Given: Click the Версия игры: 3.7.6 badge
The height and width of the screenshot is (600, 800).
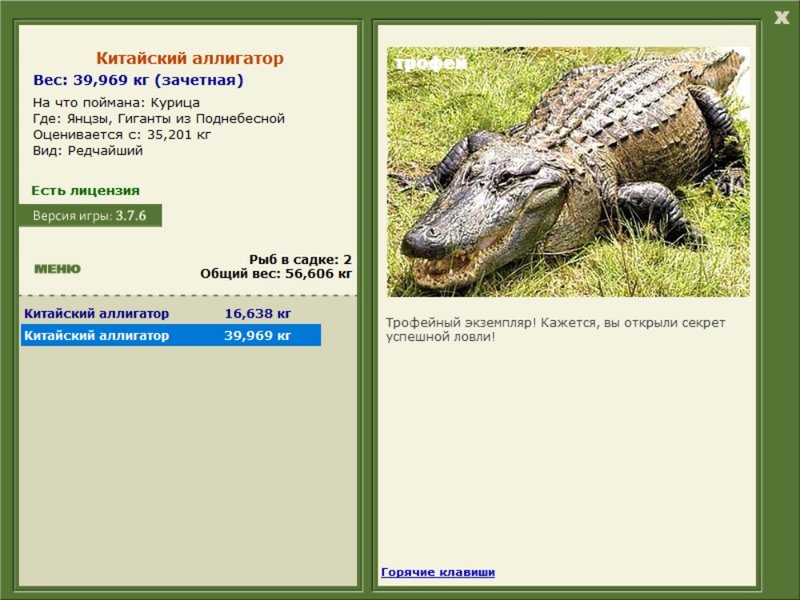Looking at the screenshot, I should coord(90,215).
